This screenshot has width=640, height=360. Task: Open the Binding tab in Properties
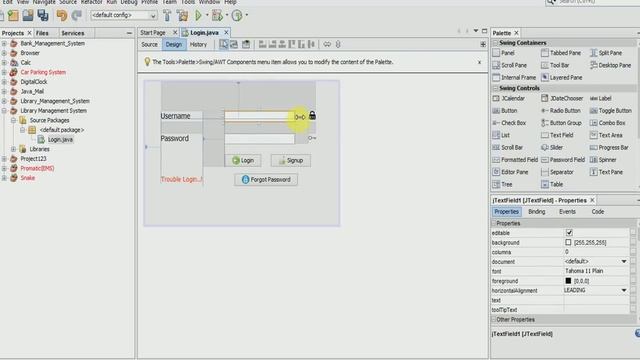pos(536,212)
